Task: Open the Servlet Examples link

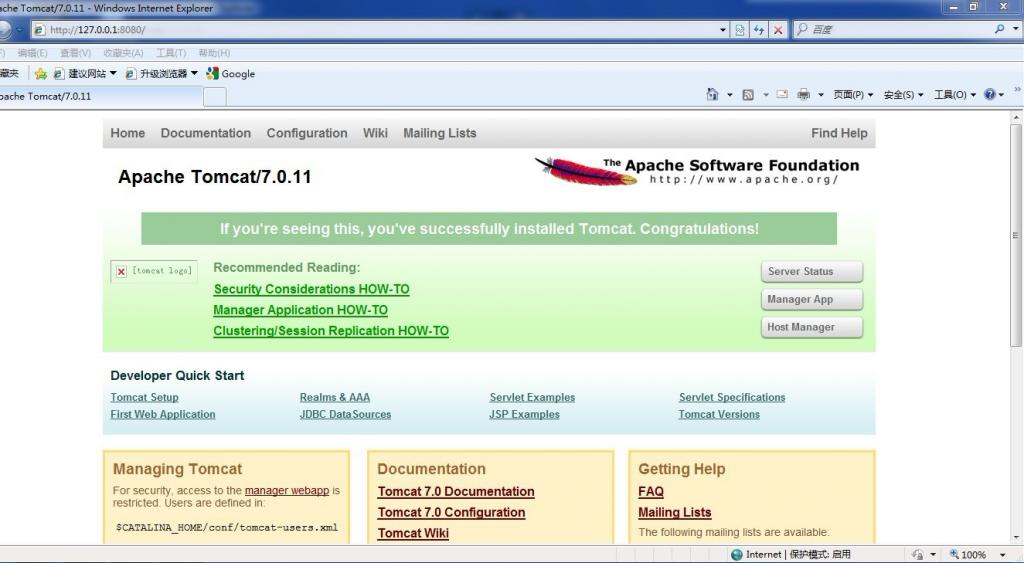Action: 532,397
